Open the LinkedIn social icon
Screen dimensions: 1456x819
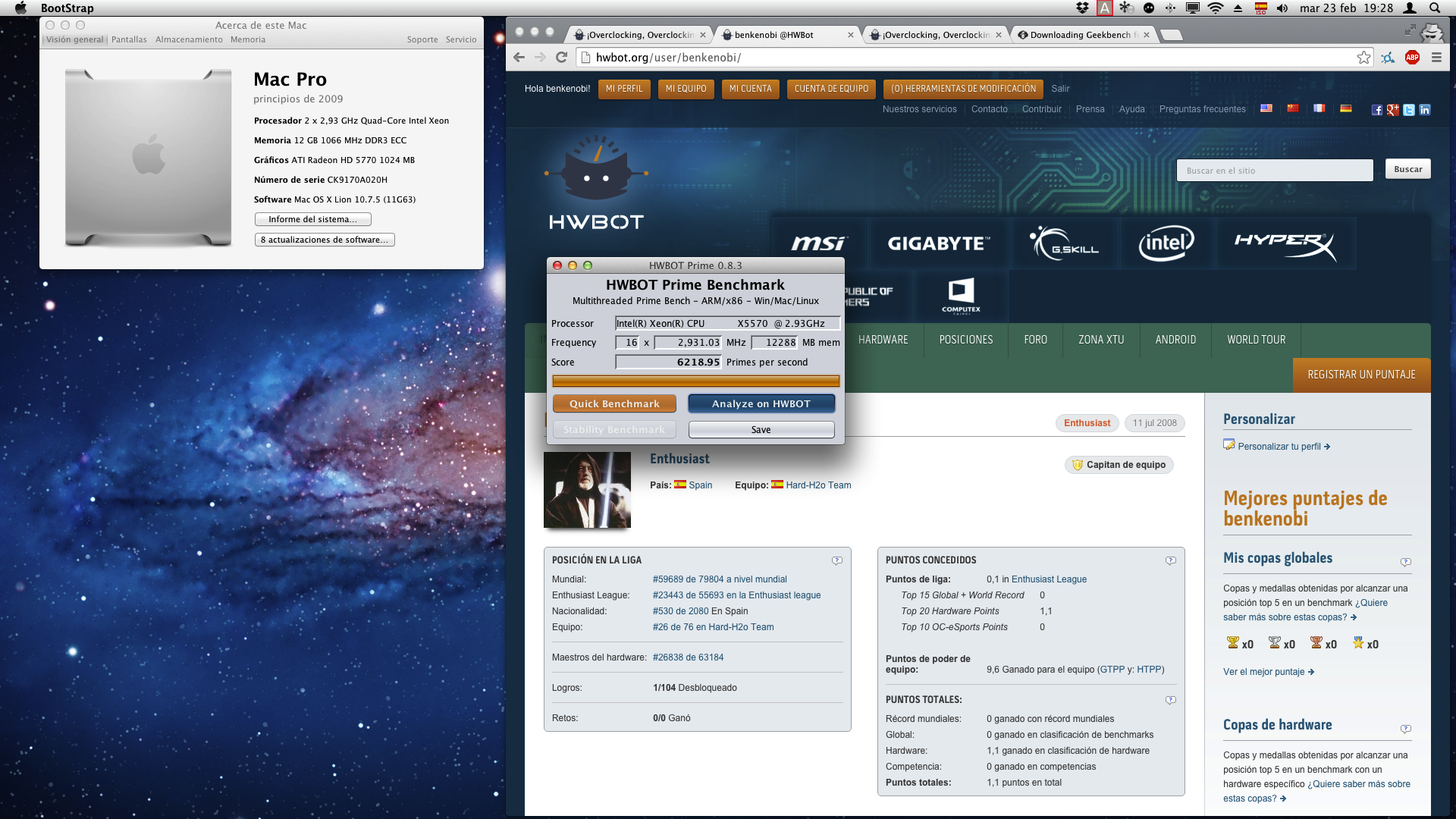coord(1425,110)
